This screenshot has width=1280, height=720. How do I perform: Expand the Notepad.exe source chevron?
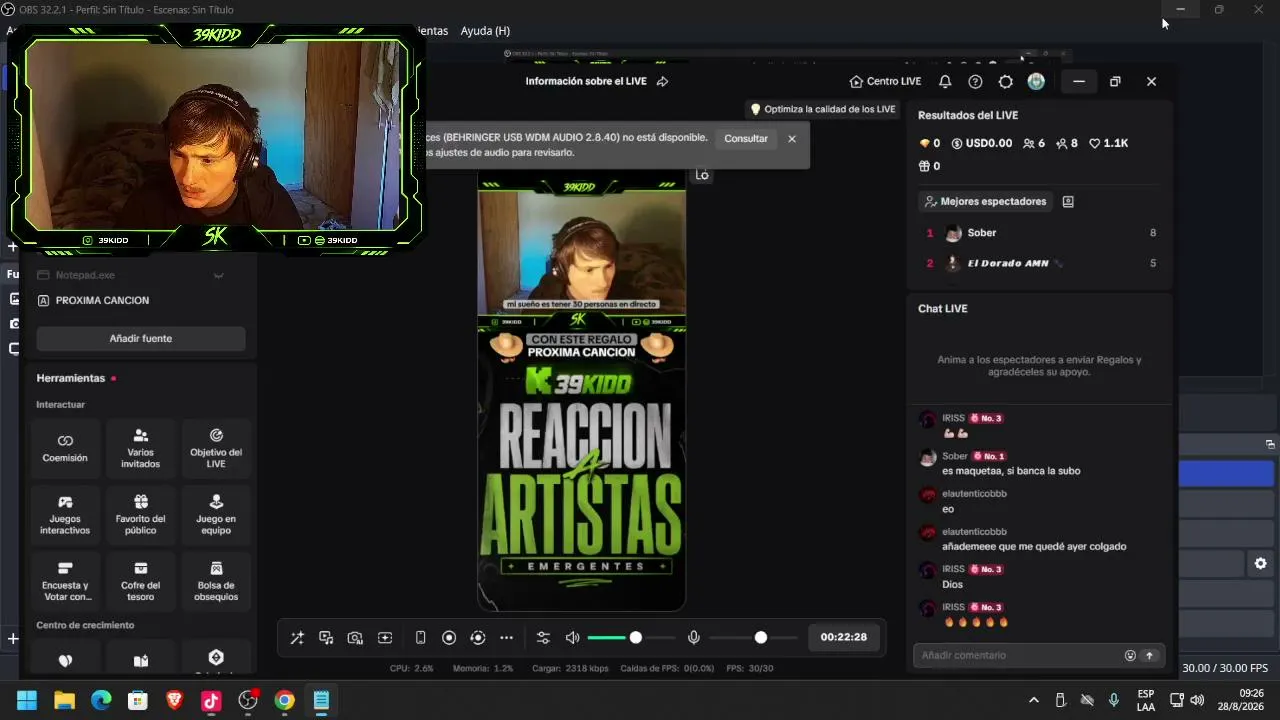(218, 275)
